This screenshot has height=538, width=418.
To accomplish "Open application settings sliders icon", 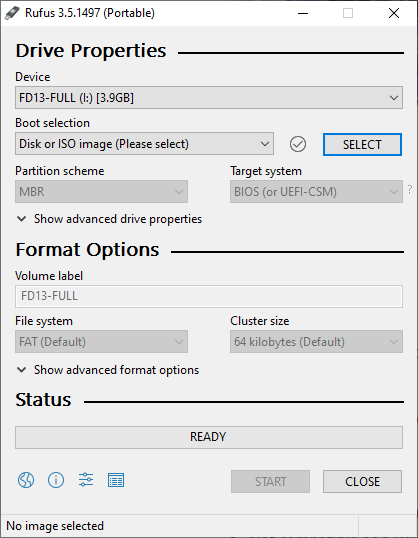I will [86, 480].
